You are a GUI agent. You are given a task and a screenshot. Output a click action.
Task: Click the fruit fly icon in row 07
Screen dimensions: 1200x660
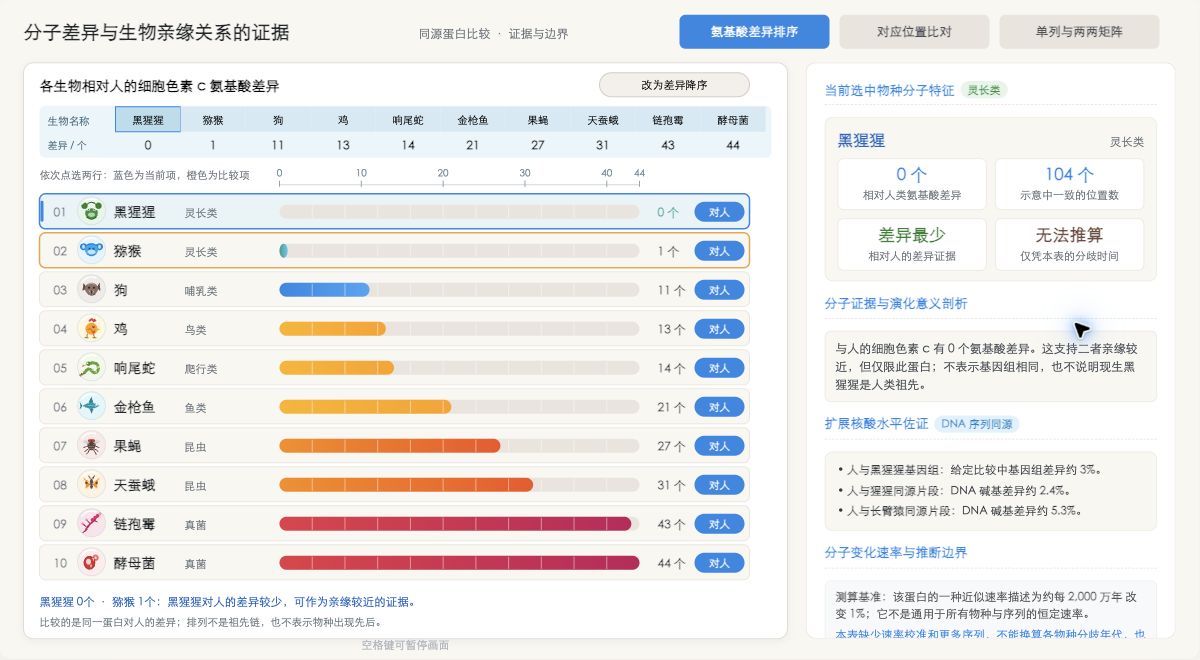(x=92, y=446)
